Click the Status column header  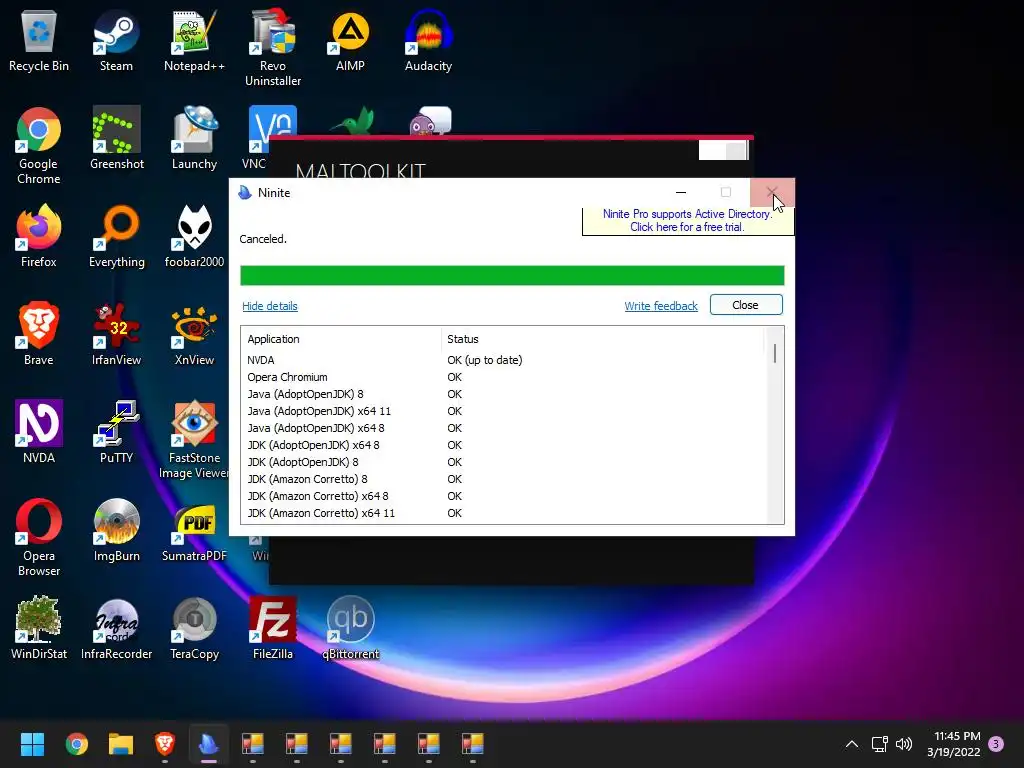(x=602, y=339)
